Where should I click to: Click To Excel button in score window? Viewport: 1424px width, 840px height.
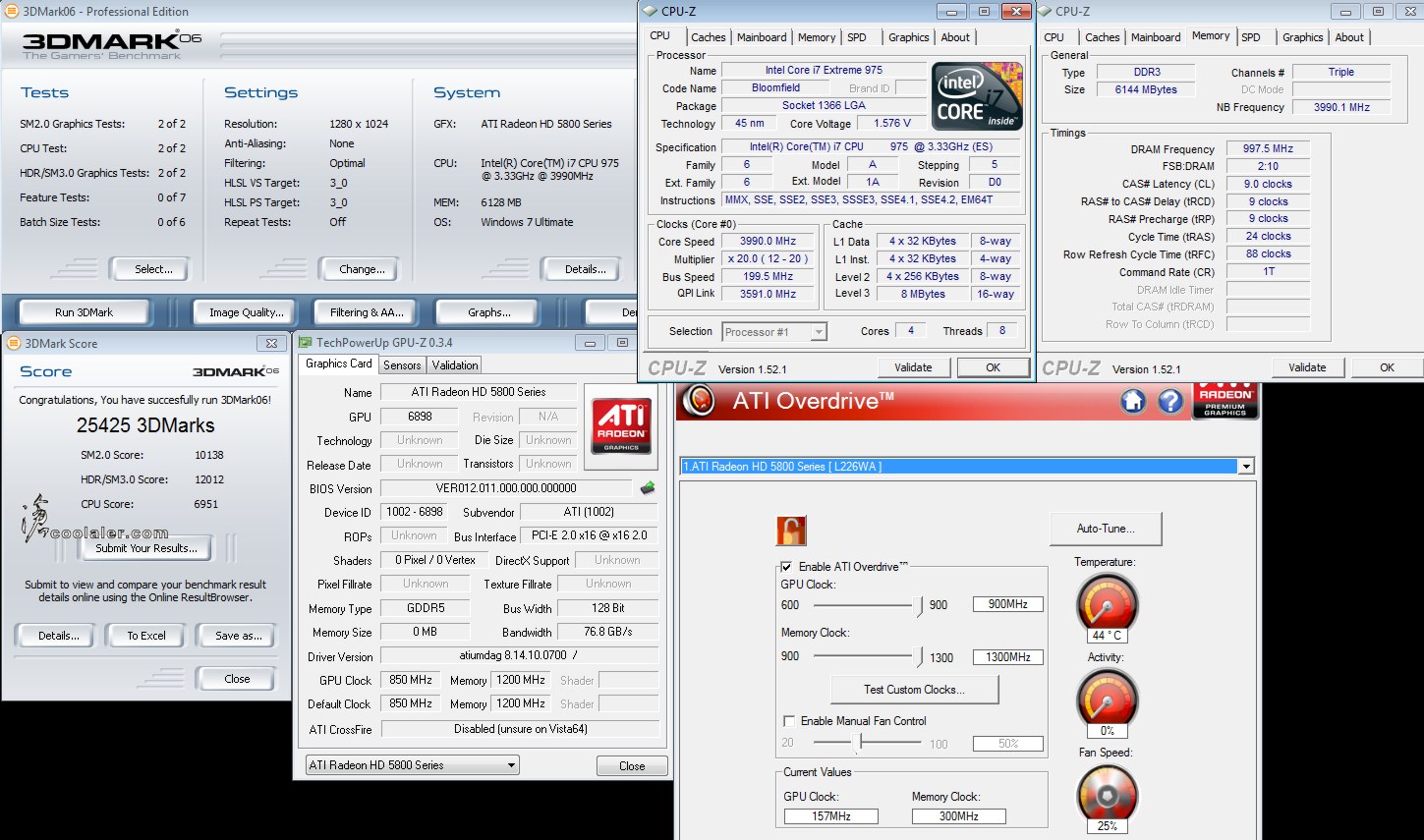tap(146, 636)
